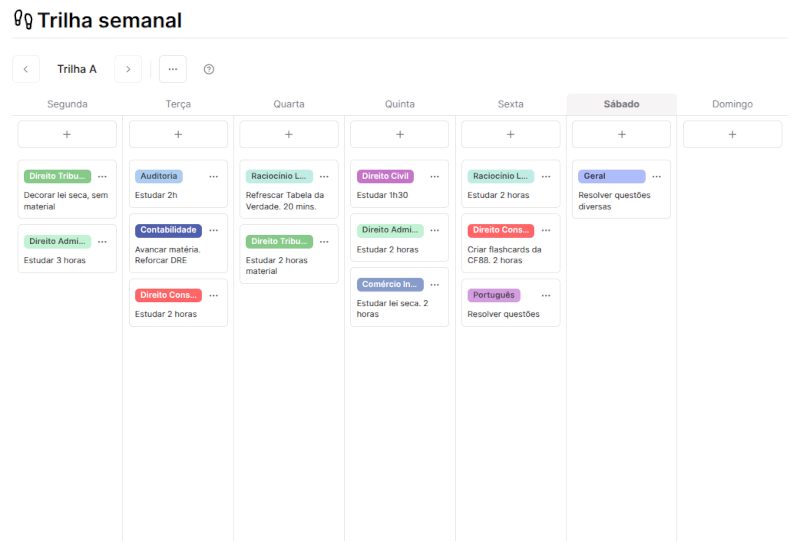
Task: Open options on Geral card
Action: click(656, 176)
